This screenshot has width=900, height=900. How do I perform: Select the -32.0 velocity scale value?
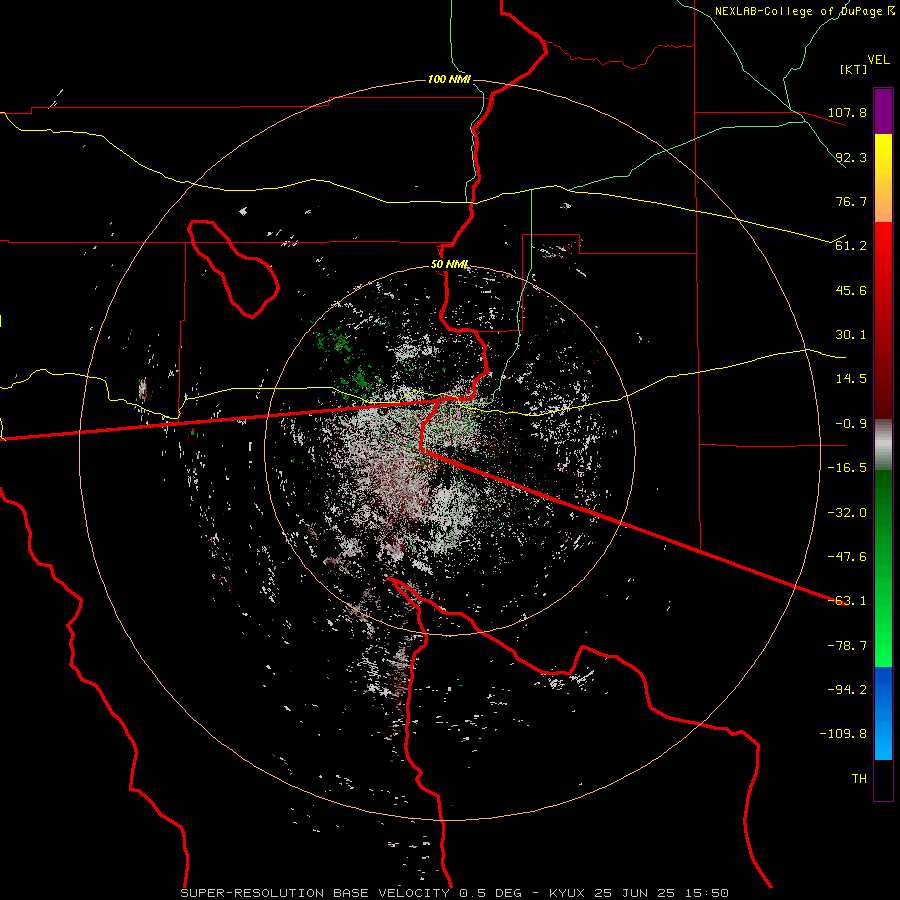point(847,513)
